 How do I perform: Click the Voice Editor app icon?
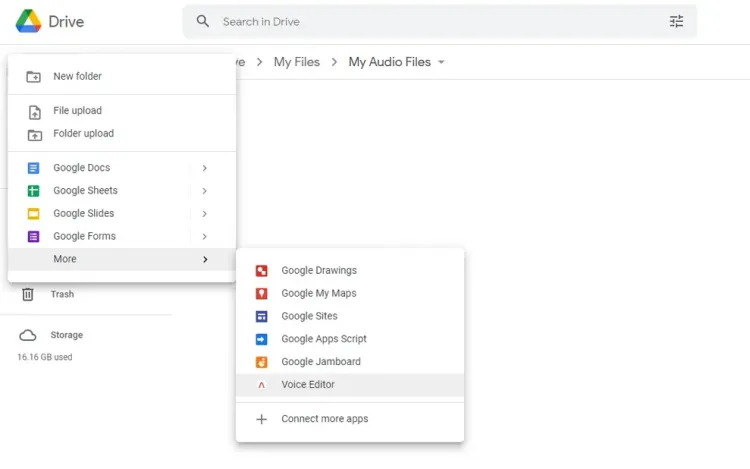tap(262, 385)
